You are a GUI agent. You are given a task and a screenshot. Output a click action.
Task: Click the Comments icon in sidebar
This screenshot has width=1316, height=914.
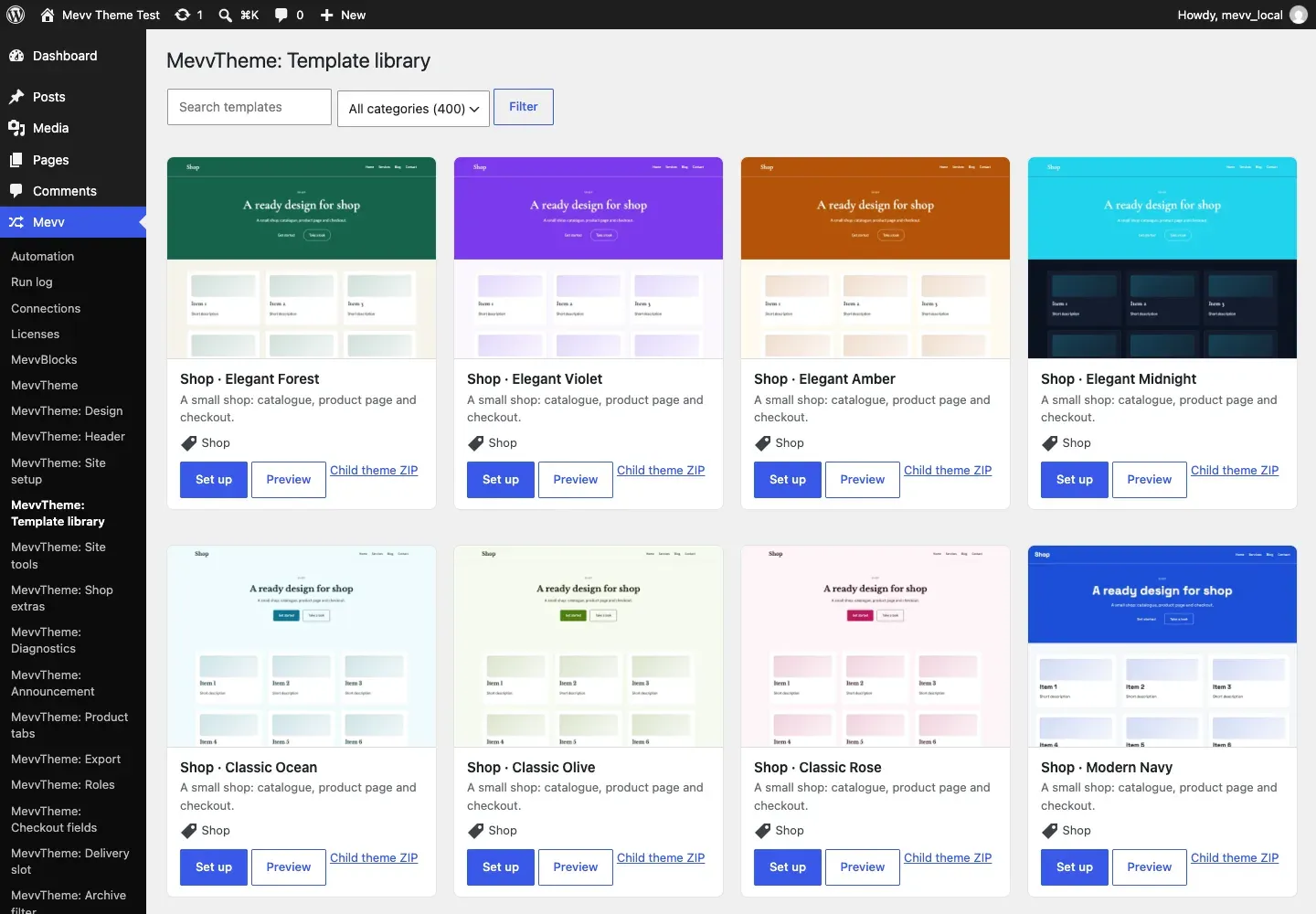pyautogui.click(x=16, y=191)
